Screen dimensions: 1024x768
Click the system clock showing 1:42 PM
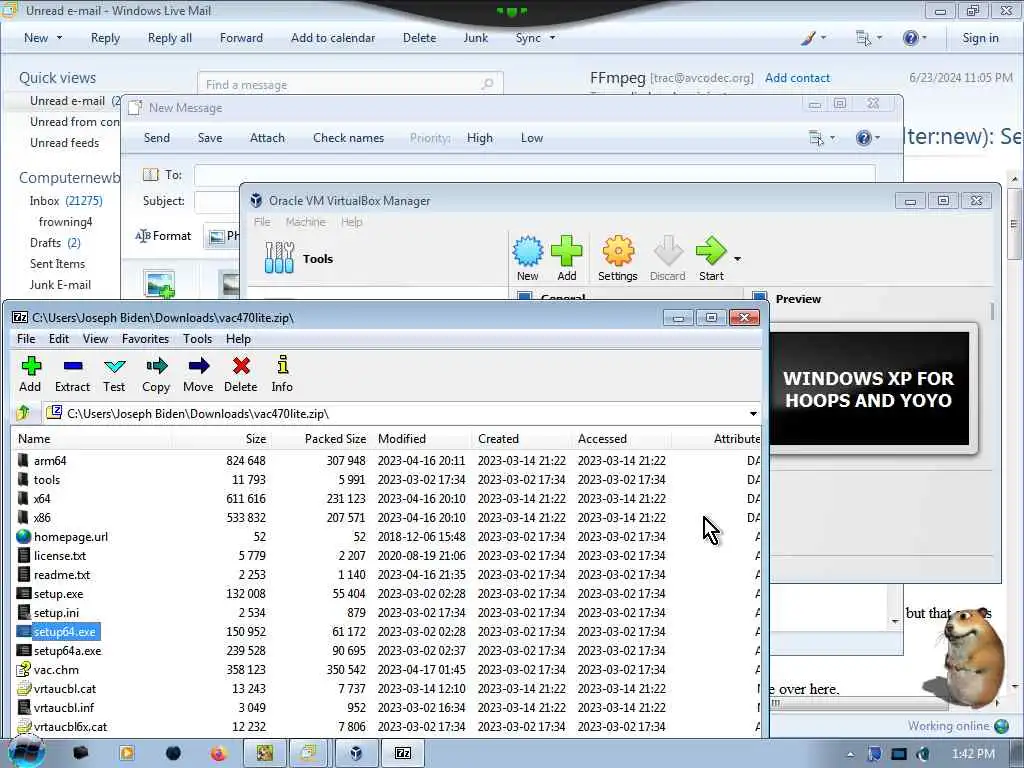tap(973, 754)
